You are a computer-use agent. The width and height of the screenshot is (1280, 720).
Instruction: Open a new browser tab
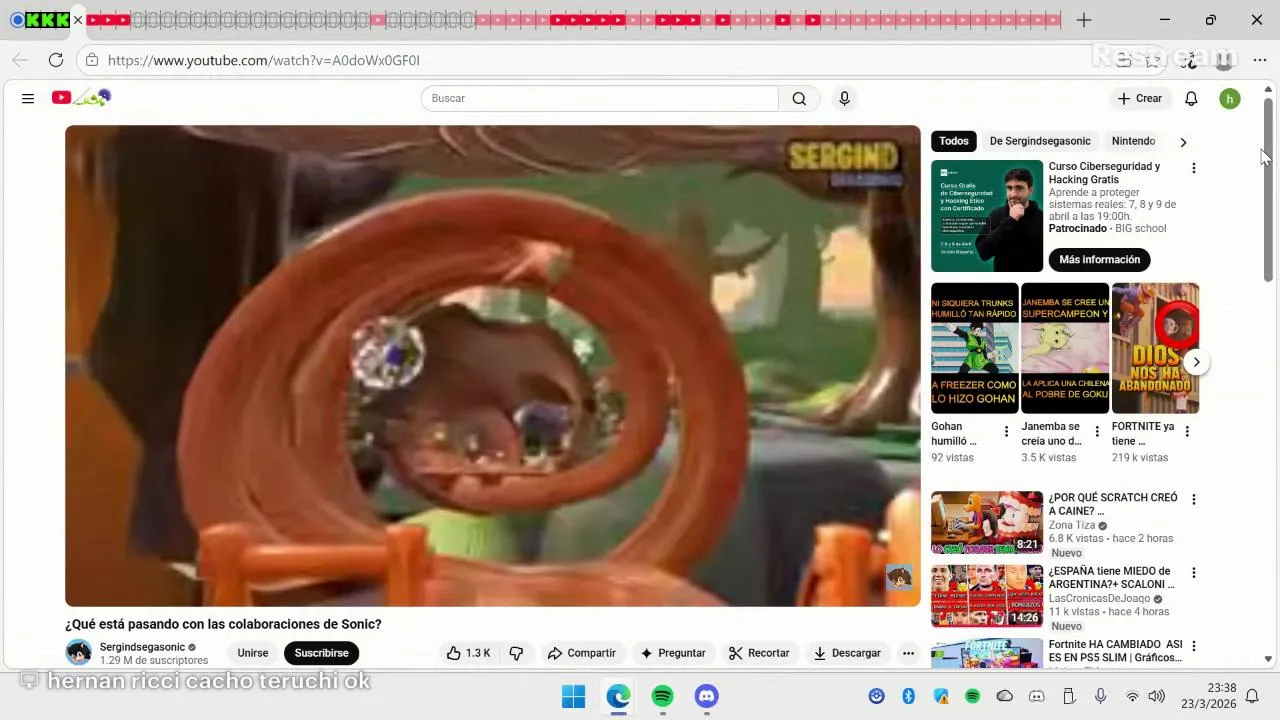click(x=1084, y=20)
